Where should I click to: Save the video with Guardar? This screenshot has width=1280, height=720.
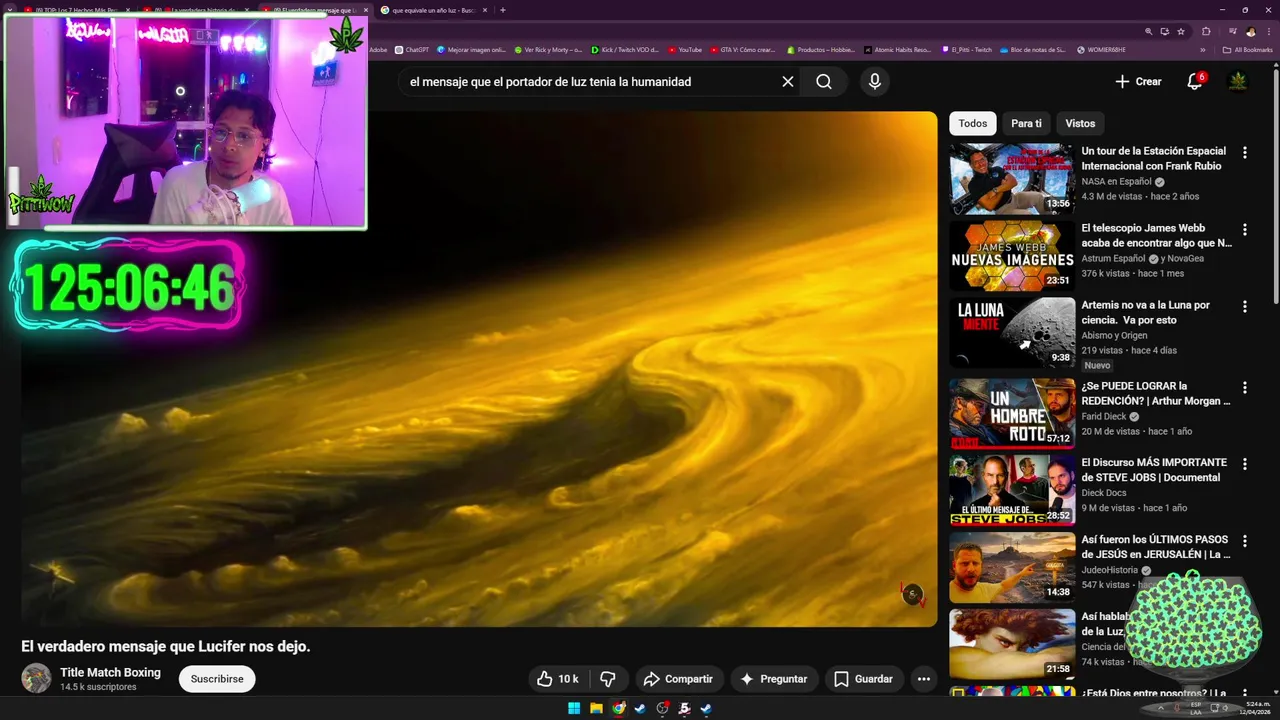pos(864,679)
